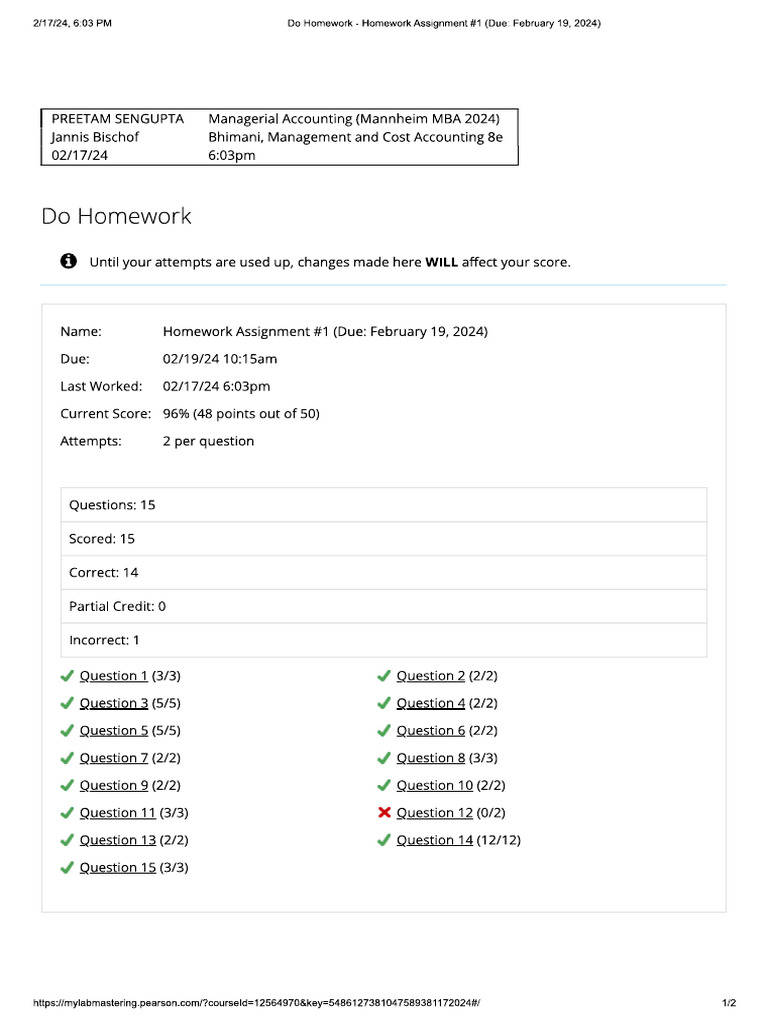Go to Question 8
Viewport: 768px width, 1024px height.
430,758
